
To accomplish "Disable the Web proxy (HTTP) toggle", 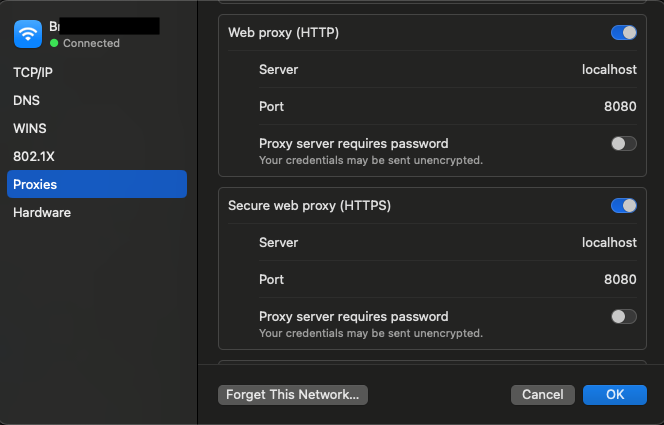I will [623, 33].
